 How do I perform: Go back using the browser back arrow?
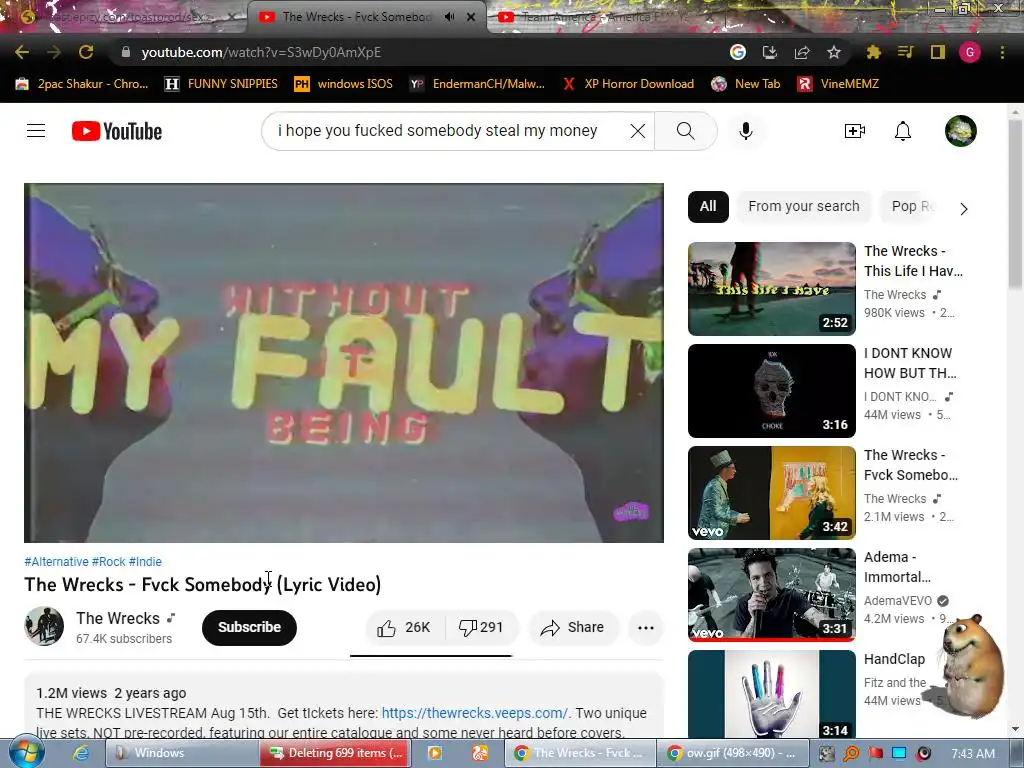click(x=22, y=52)
